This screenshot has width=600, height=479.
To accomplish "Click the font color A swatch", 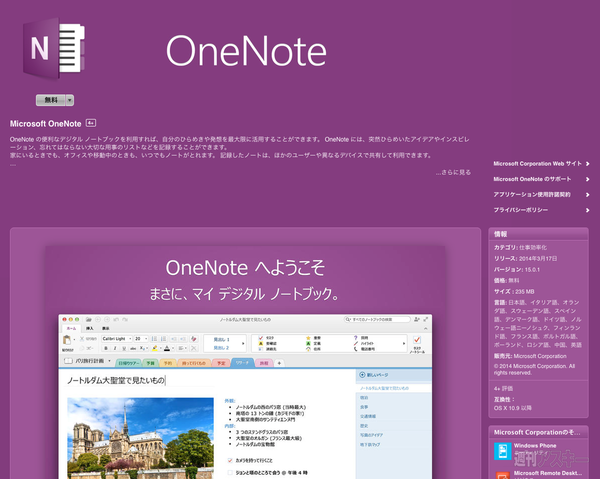I will 167,349.
